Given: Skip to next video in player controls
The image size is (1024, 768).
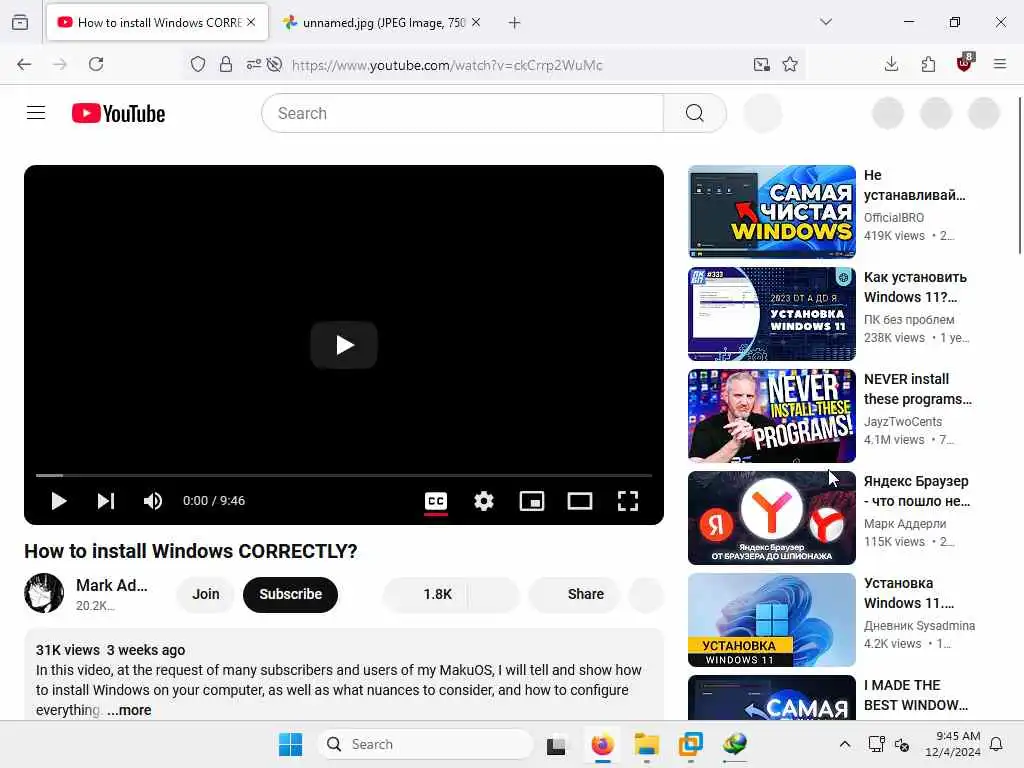Looking at the screenshot, I should coord(106,501).
